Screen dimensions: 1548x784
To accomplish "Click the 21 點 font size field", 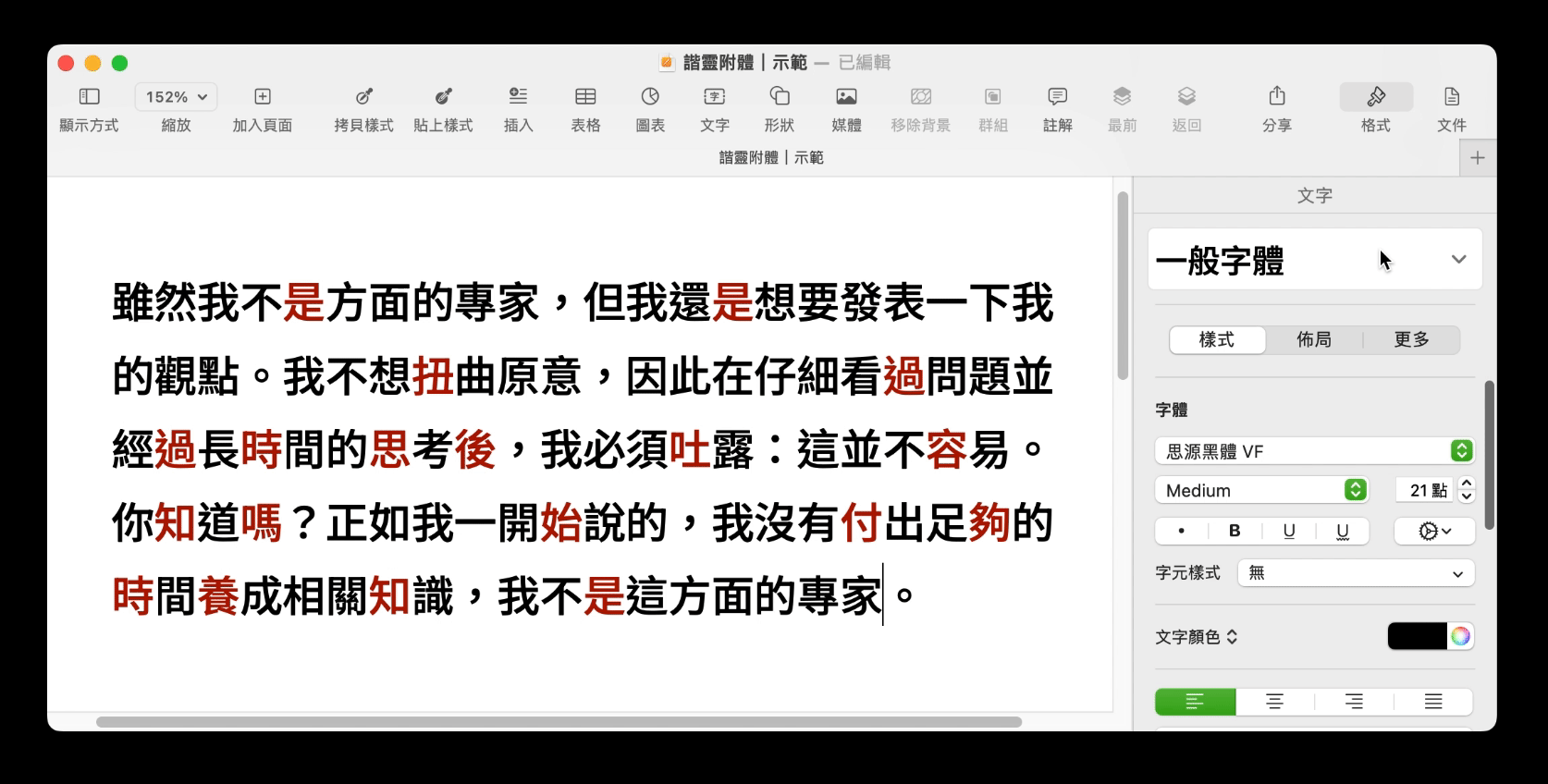I will coord(1424,490).
